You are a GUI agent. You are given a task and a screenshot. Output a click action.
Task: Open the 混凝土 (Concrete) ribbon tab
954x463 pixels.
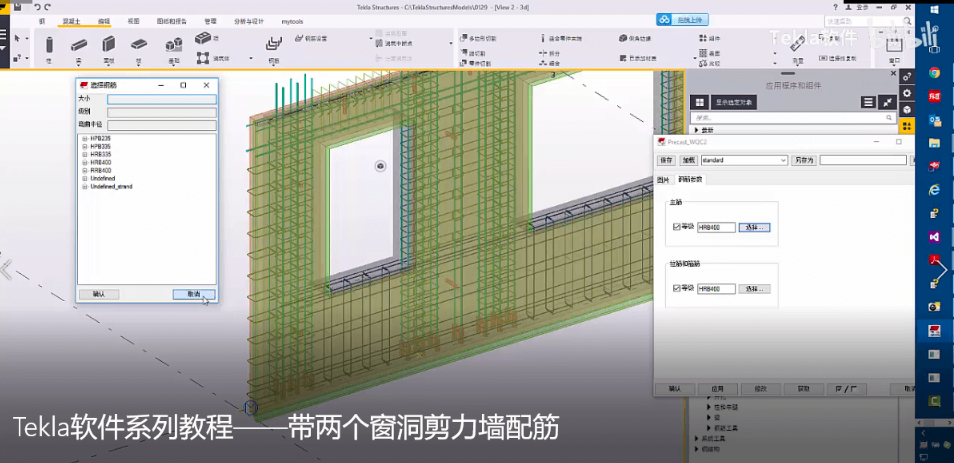[x=71, y=21]
